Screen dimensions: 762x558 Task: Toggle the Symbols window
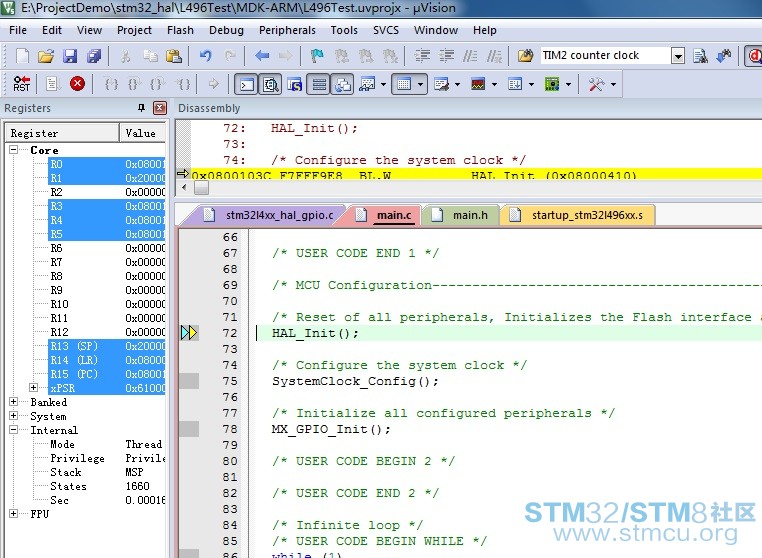click(x=294, y=85)
